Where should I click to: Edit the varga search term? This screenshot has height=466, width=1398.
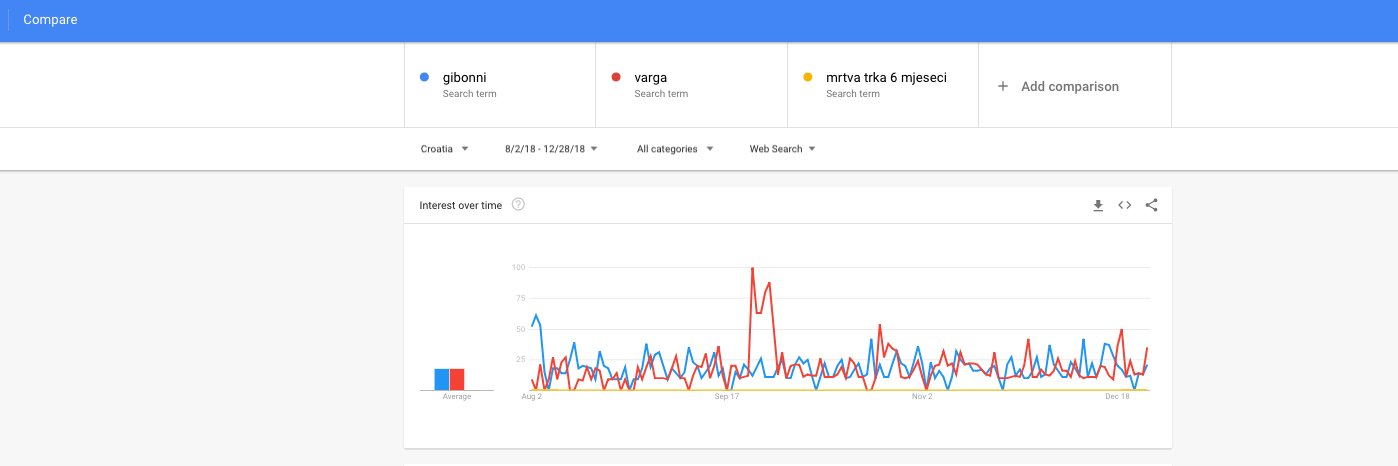pos(691,85)
